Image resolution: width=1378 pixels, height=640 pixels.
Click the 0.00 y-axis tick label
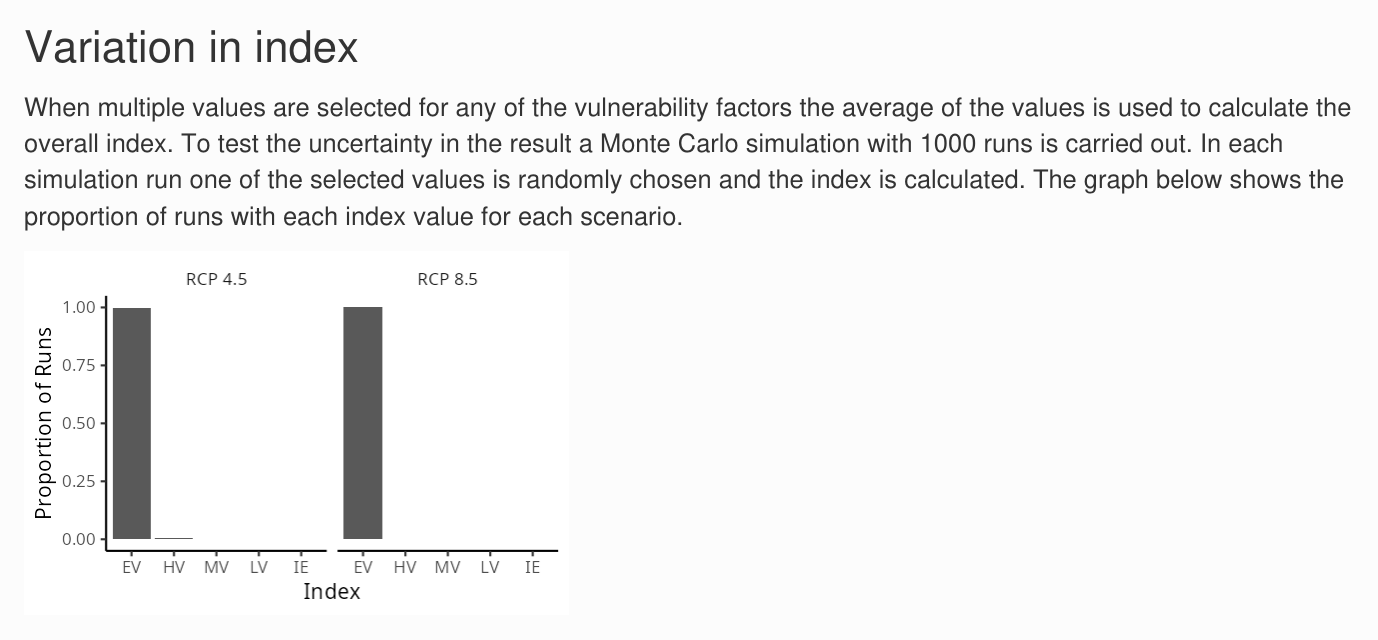pos(79,539)
